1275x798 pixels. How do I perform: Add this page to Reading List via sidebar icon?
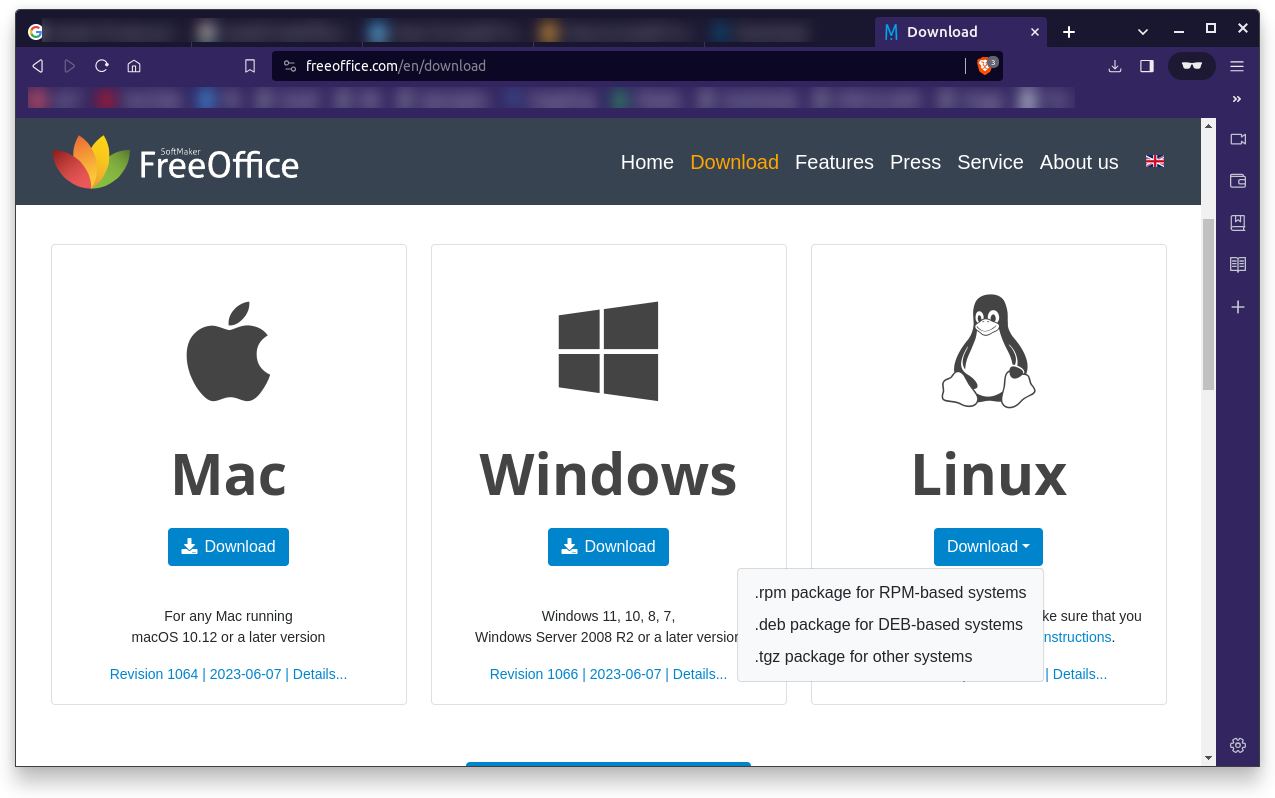tap(1237, 223)
